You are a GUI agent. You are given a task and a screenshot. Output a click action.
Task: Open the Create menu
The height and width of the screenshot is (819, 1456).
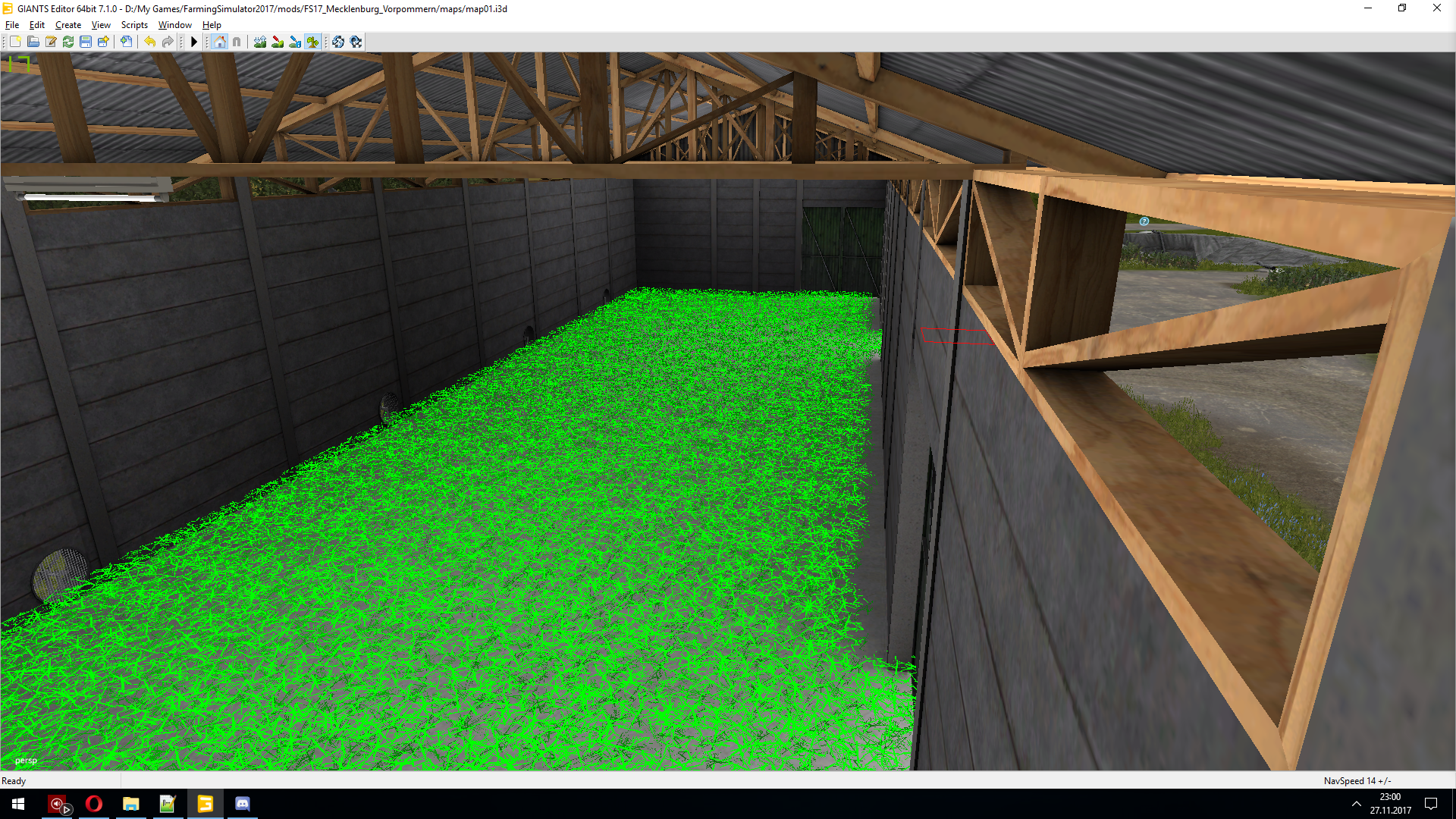pos(68,25)
